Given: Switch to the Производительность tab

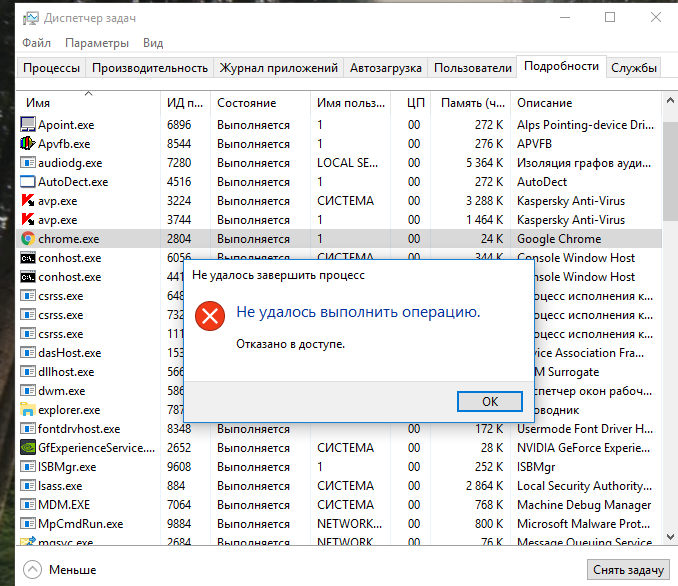Looking at the screenshot, I should click(x=150, y=68).
